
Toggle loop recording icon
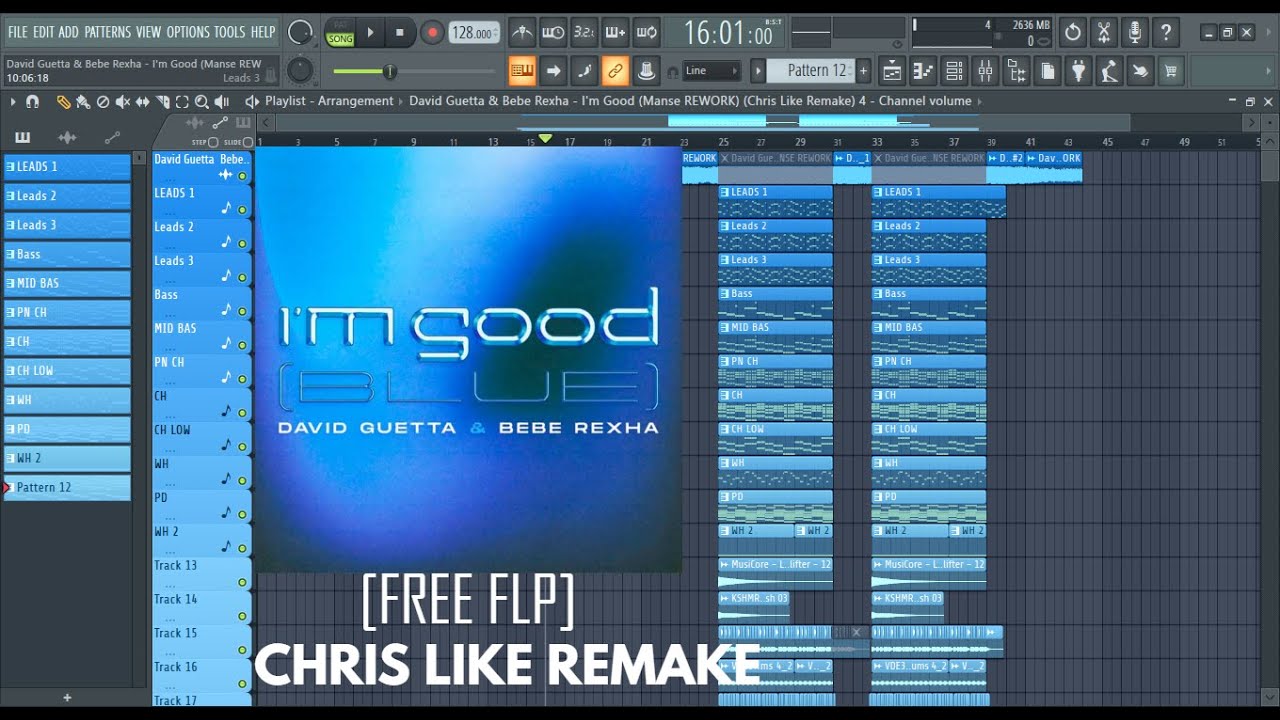point(646,33)
